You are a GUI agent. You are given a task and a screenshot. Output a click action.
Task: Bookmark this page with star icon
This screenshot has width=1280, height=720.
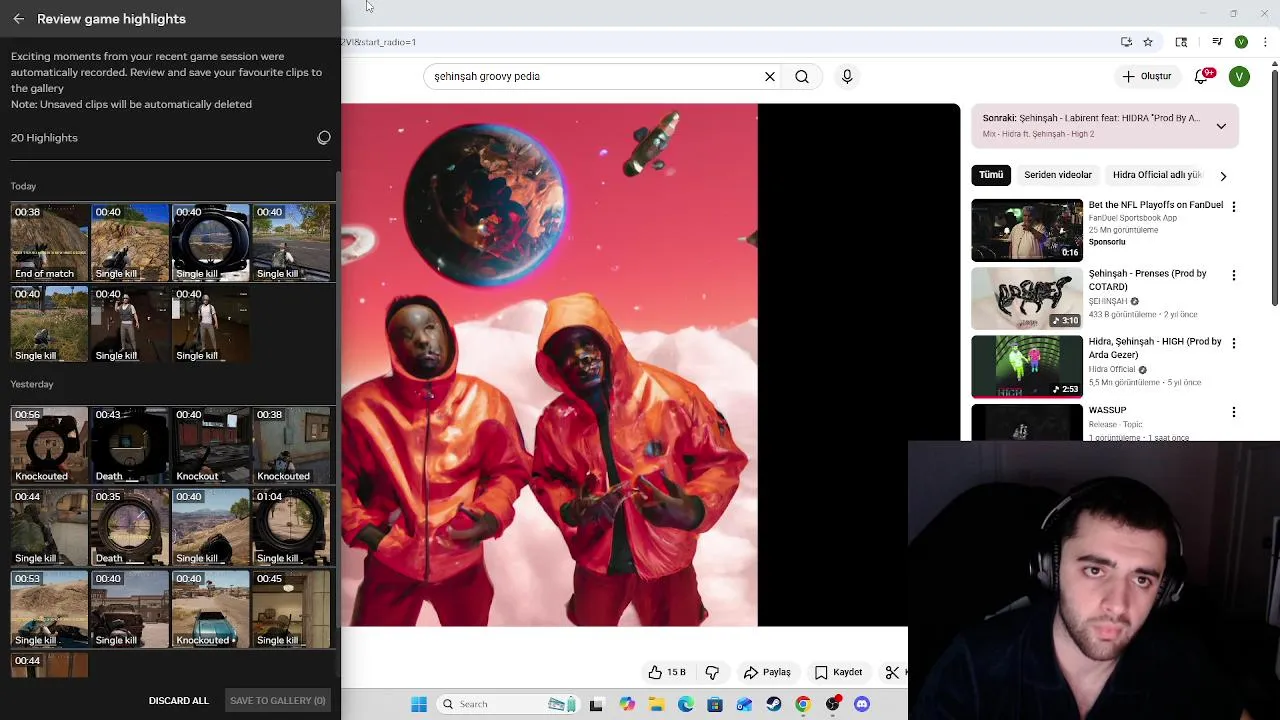1148,42
